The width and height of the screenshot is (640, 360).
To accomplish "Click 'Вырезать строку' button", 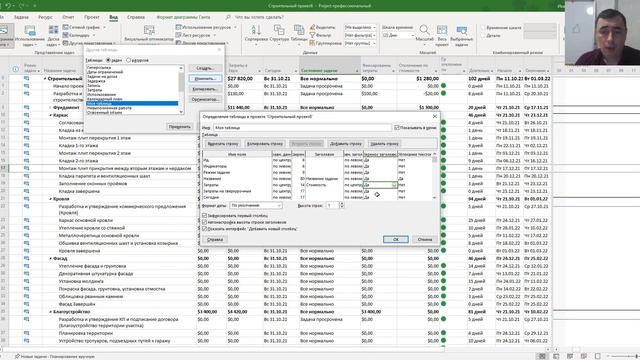I will tap(223, 144).
